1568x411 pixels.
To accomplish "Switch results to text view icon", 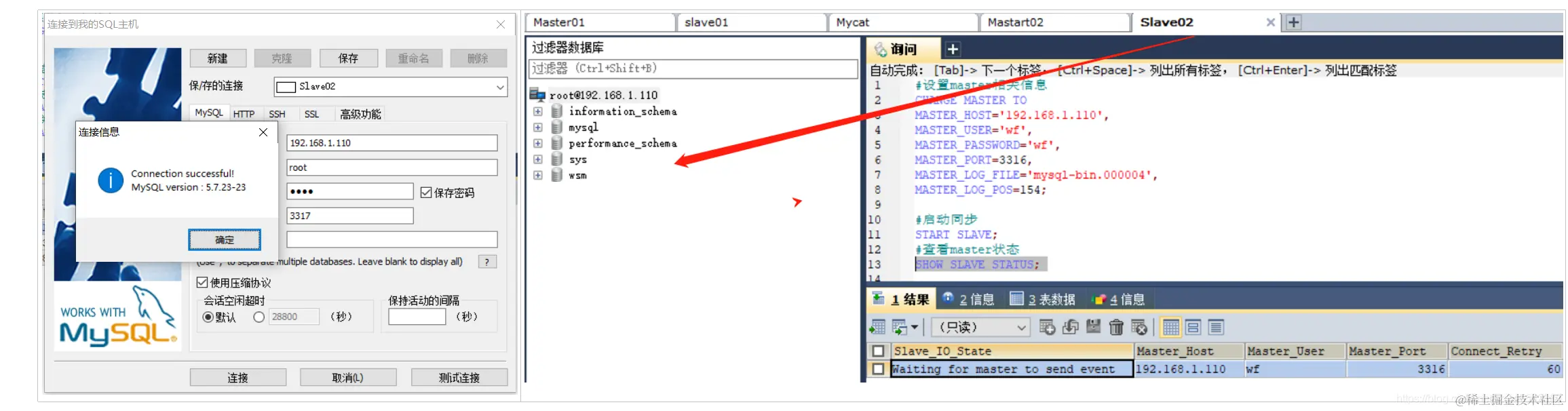I will point(1216,328).
